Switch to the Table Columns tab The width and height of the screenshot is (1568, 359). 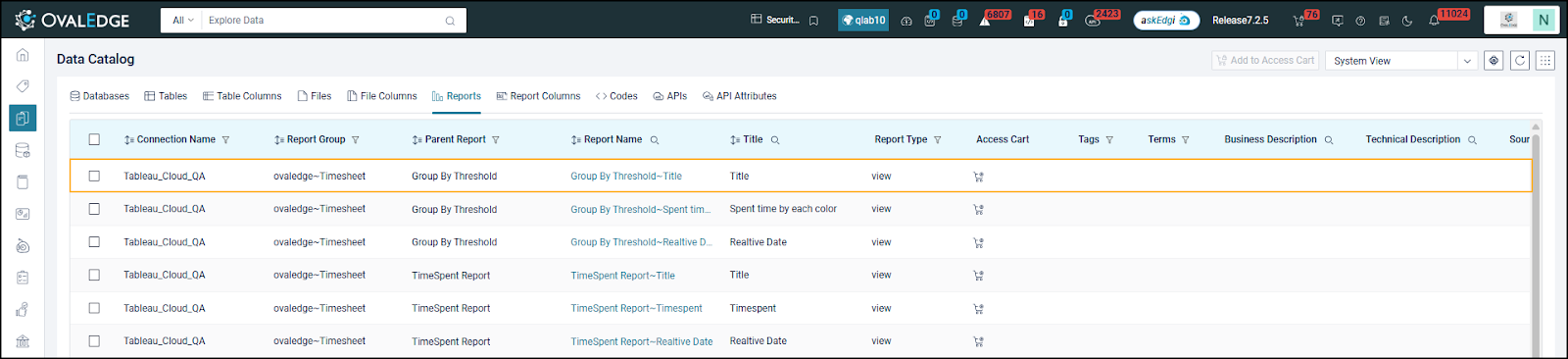[242, 96]
